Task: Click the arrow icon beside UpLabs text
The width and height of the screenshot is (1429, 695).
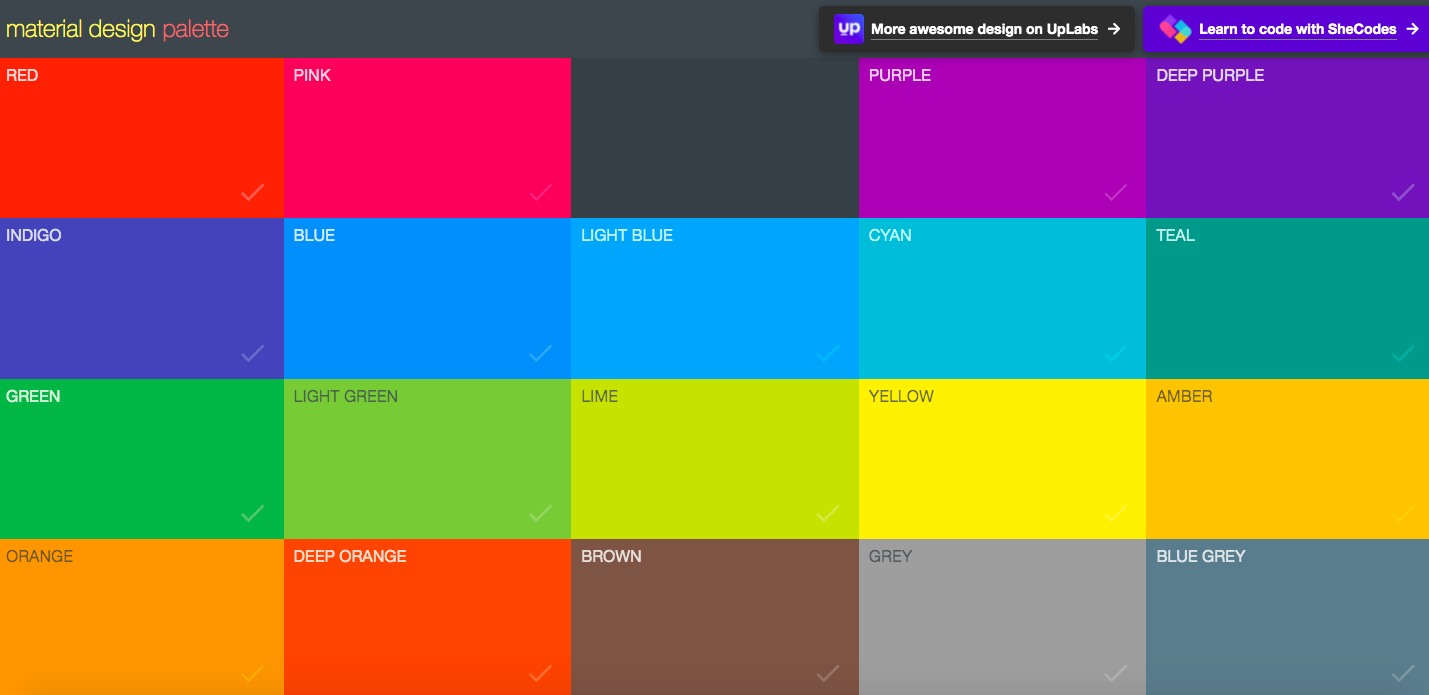Action: [1113, 29]
